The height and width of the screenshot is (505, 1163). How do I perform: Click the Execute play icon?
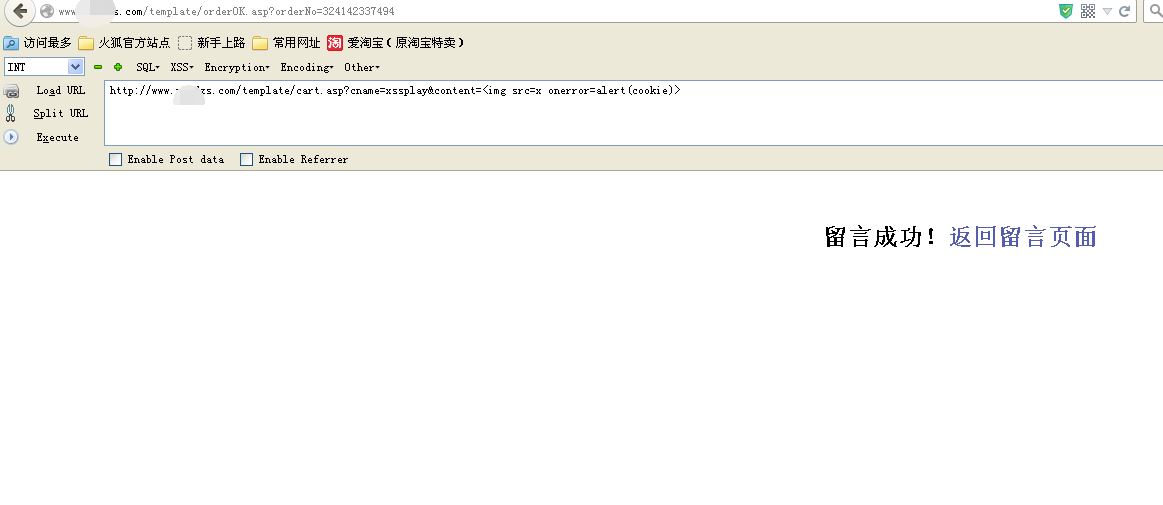click(11, 137)
